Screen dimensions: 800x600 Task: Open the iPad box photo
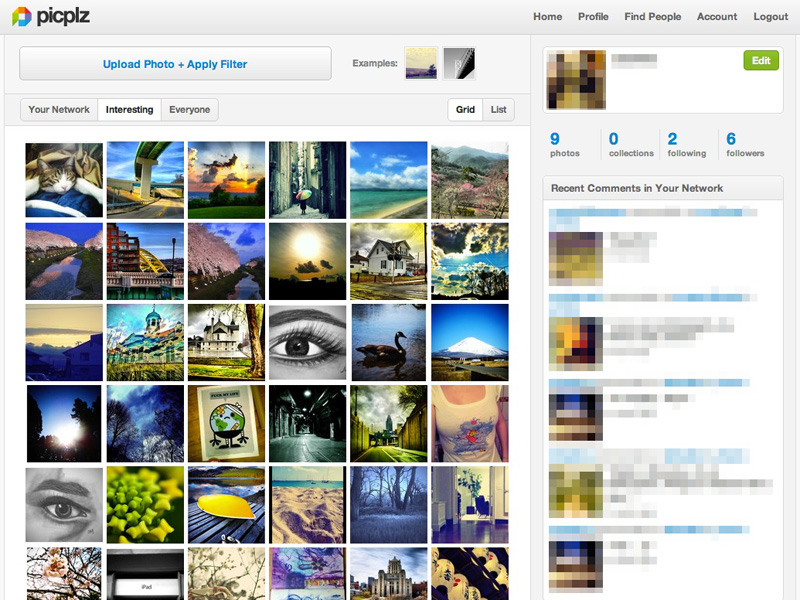tap(145, 573)
